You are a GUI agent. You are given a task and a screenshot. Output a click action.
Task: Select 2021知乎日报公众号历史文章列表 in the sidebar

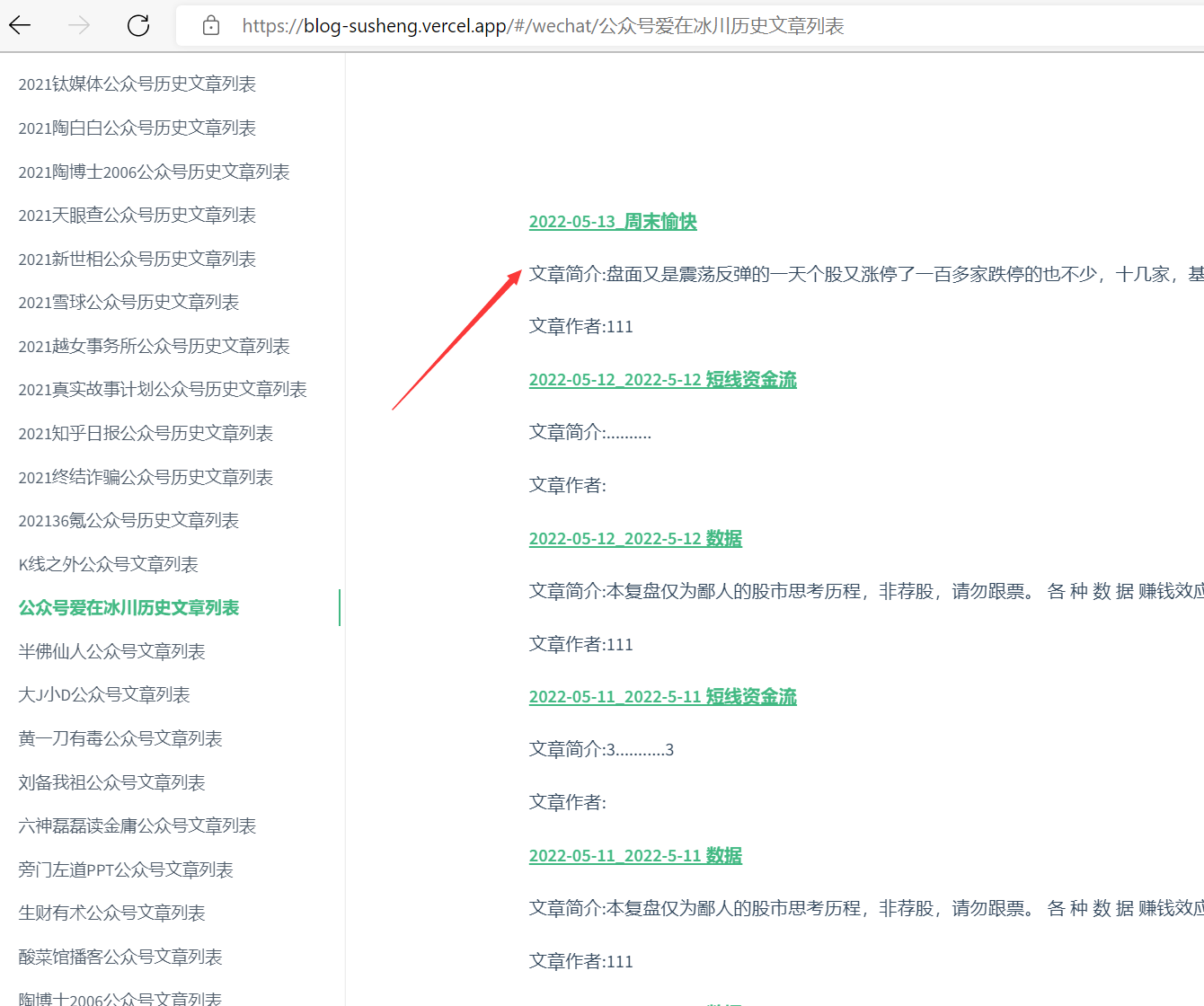coord(146,433)
